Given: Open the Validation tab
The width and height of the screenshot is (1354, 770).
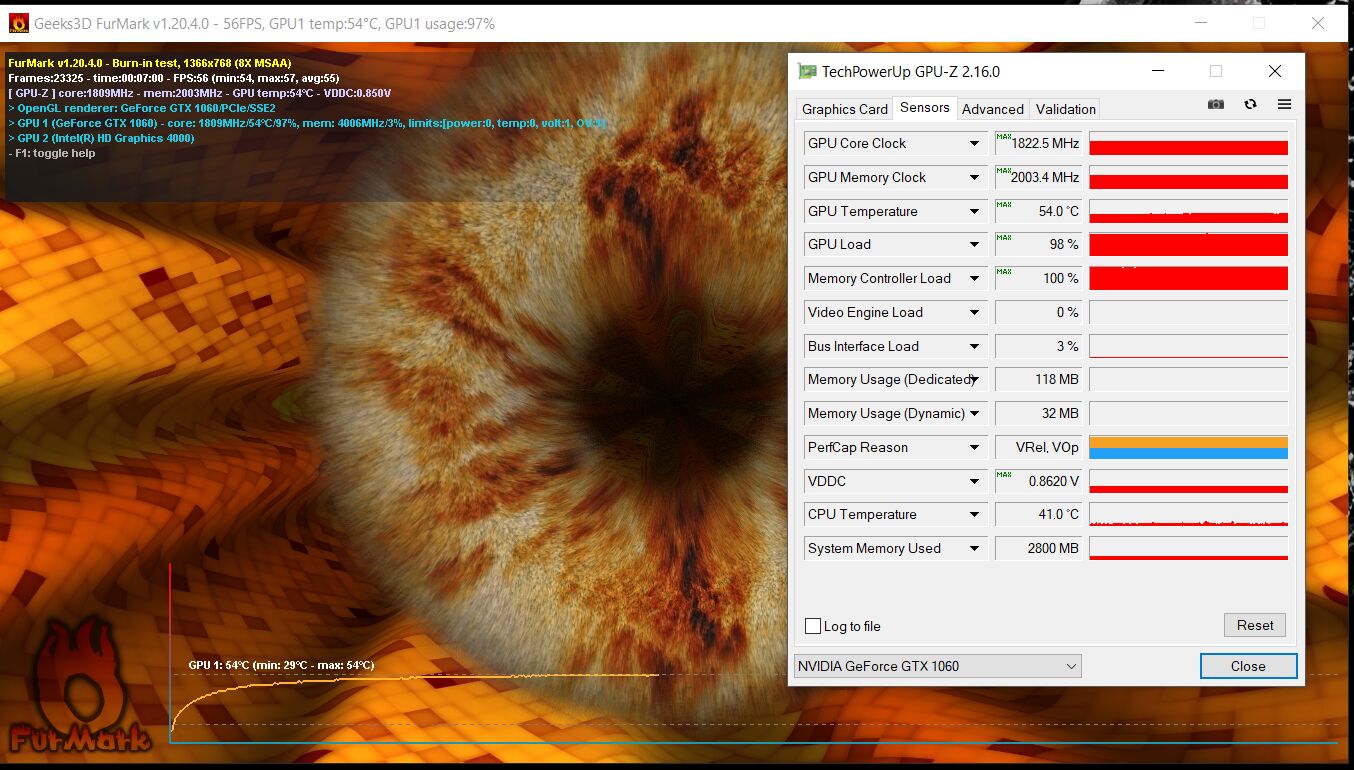Looking at the screenshot, I should [1065, 109].
